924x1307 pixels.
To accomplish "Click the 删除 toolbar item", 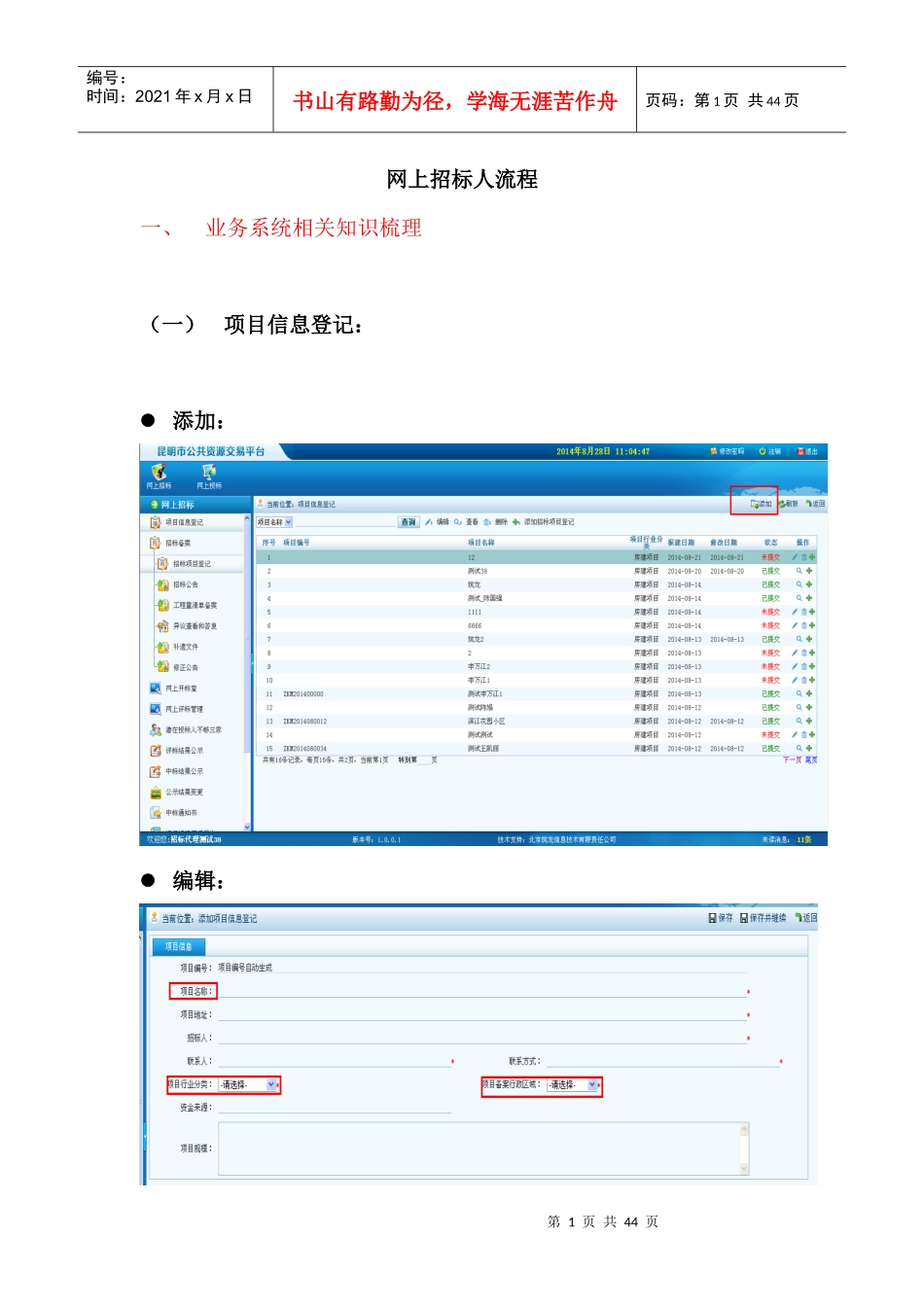I will [x=495, y=522].
